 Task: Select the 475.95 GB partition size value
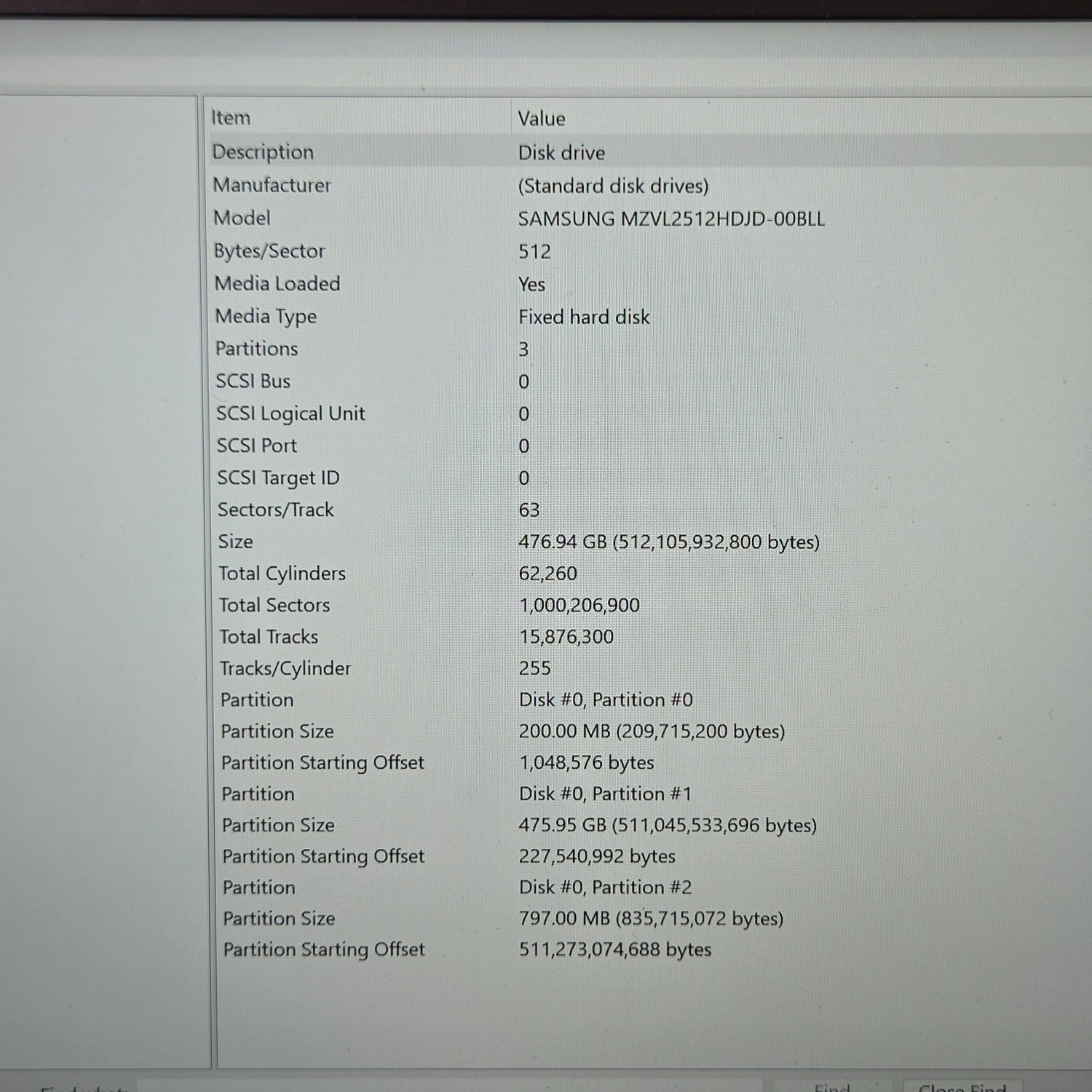point(668,825)
